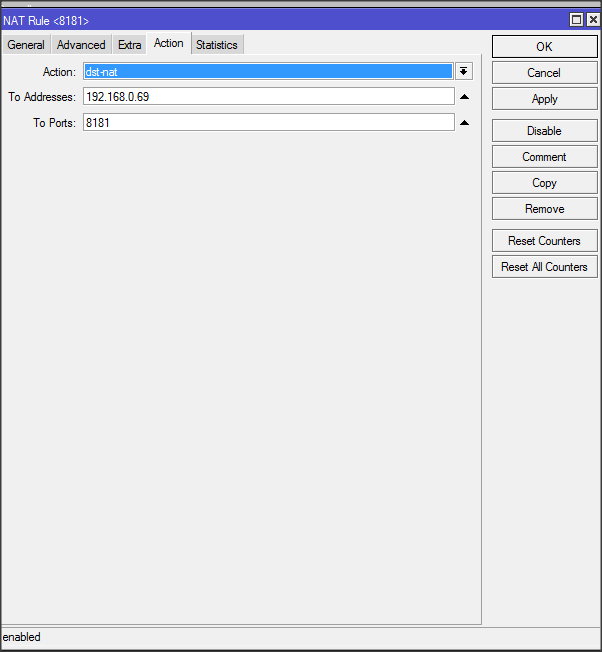602x652 pixels.
Task: Collapse the To Addresses field arrow
Action: pos(464,97)
